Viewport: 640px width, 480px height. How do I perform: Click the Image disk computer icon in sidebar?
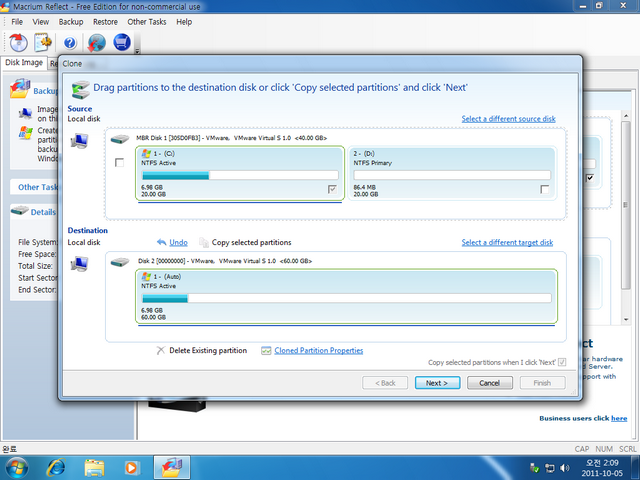(x=25, y=113)
